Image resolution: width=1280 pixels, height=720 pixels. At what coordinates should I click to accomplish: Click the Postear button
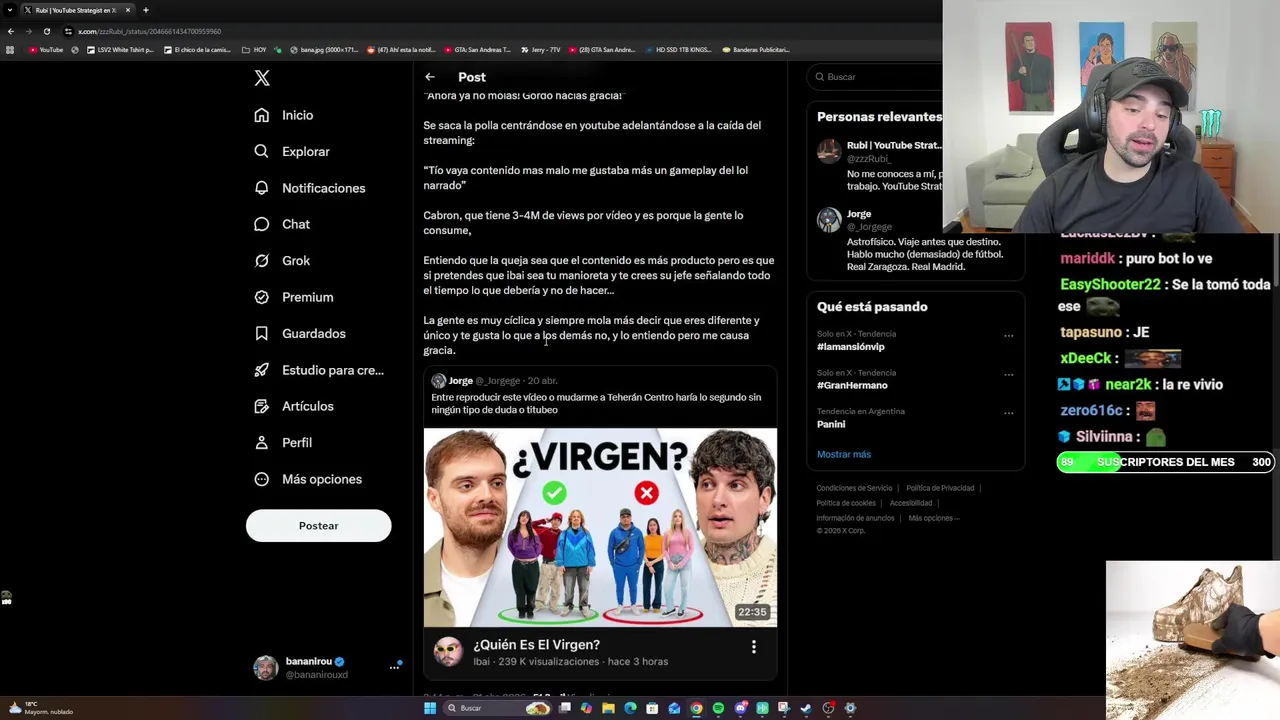tap(318, 525)
